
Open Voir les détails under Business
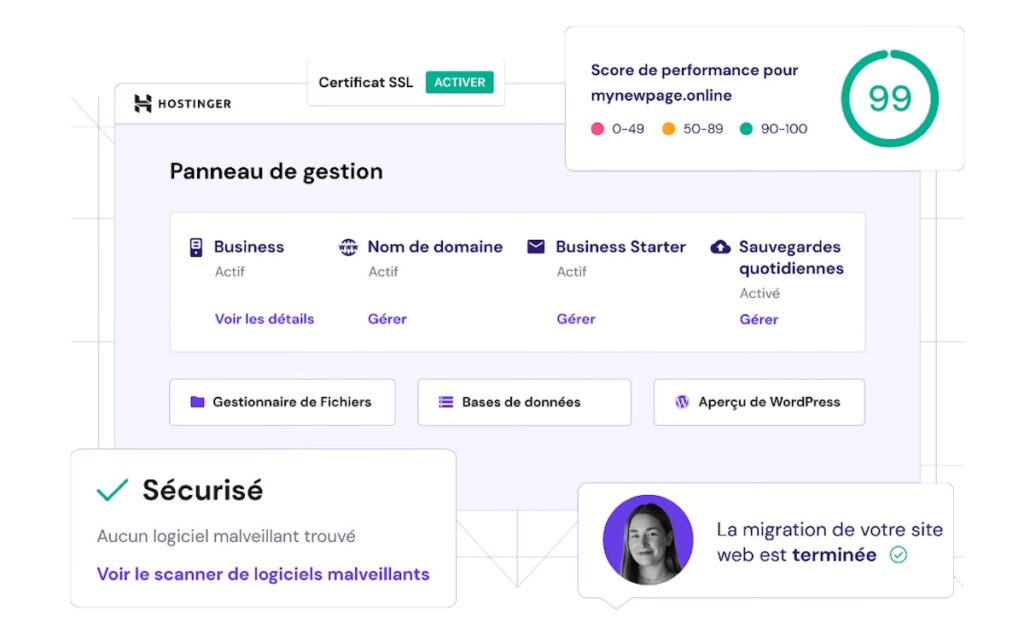[x=263, y=318]
